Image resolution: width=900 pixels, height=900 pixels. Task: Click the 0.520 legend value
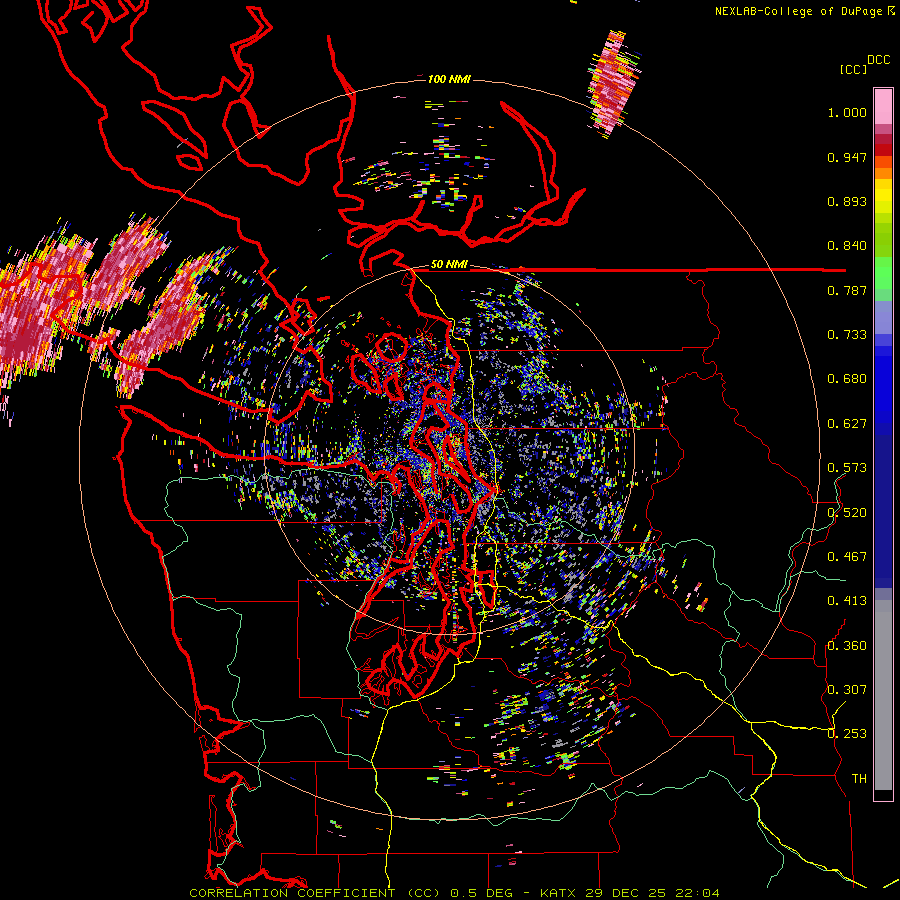847,513
